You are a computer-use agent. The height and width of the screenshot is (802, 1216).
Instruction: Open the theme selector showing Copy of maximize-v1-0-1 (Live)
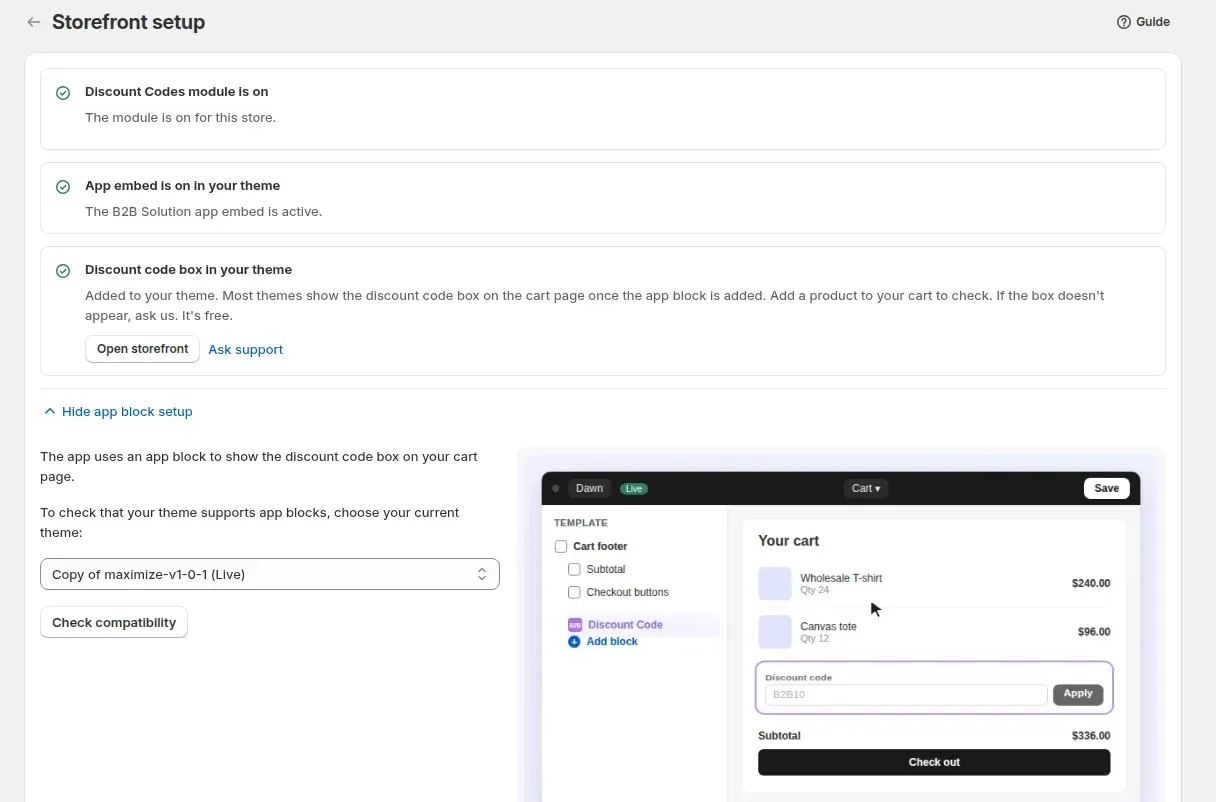[x=270, y=574]
